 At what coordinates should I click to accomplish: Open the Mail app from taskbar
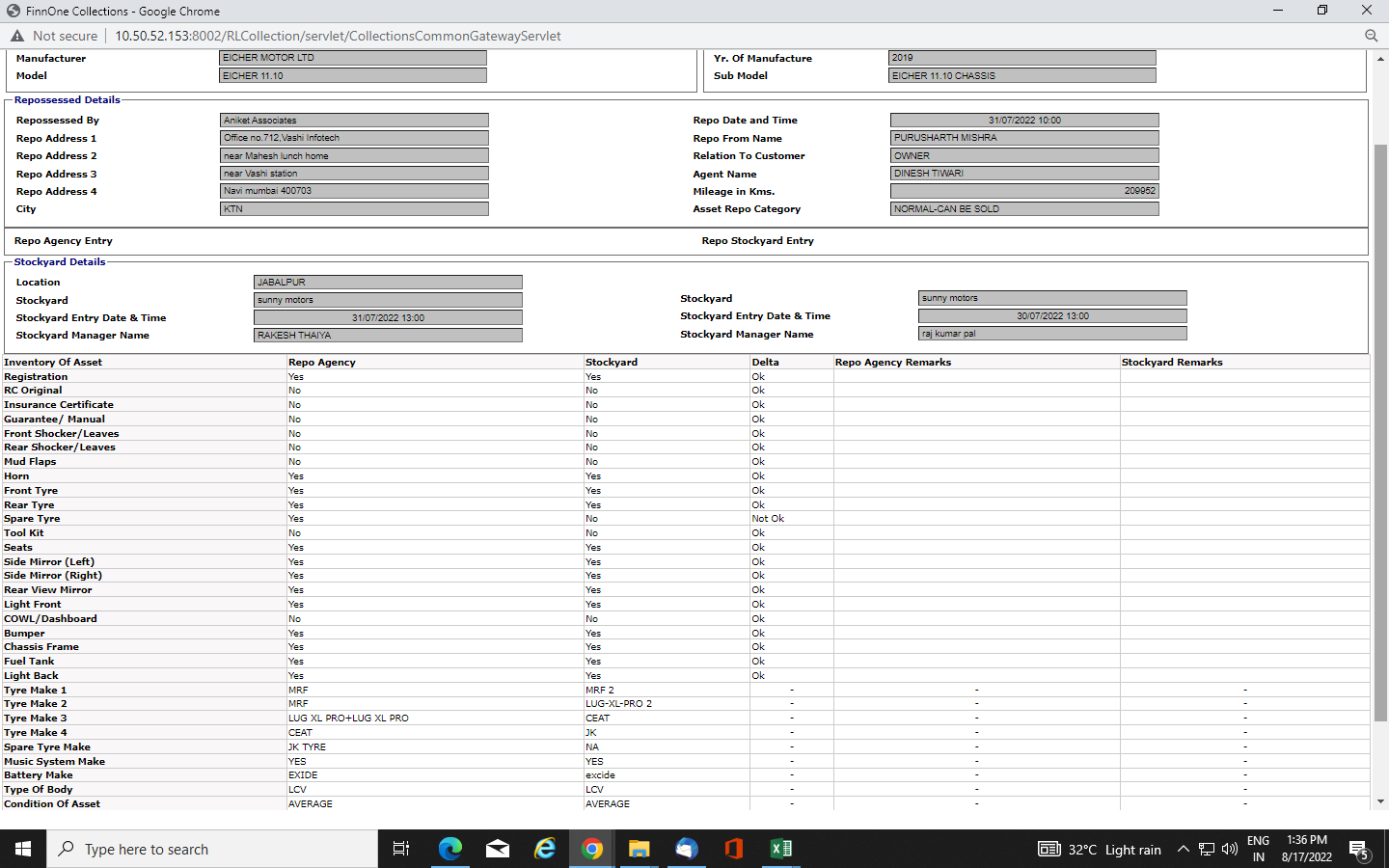pos(498,849)
